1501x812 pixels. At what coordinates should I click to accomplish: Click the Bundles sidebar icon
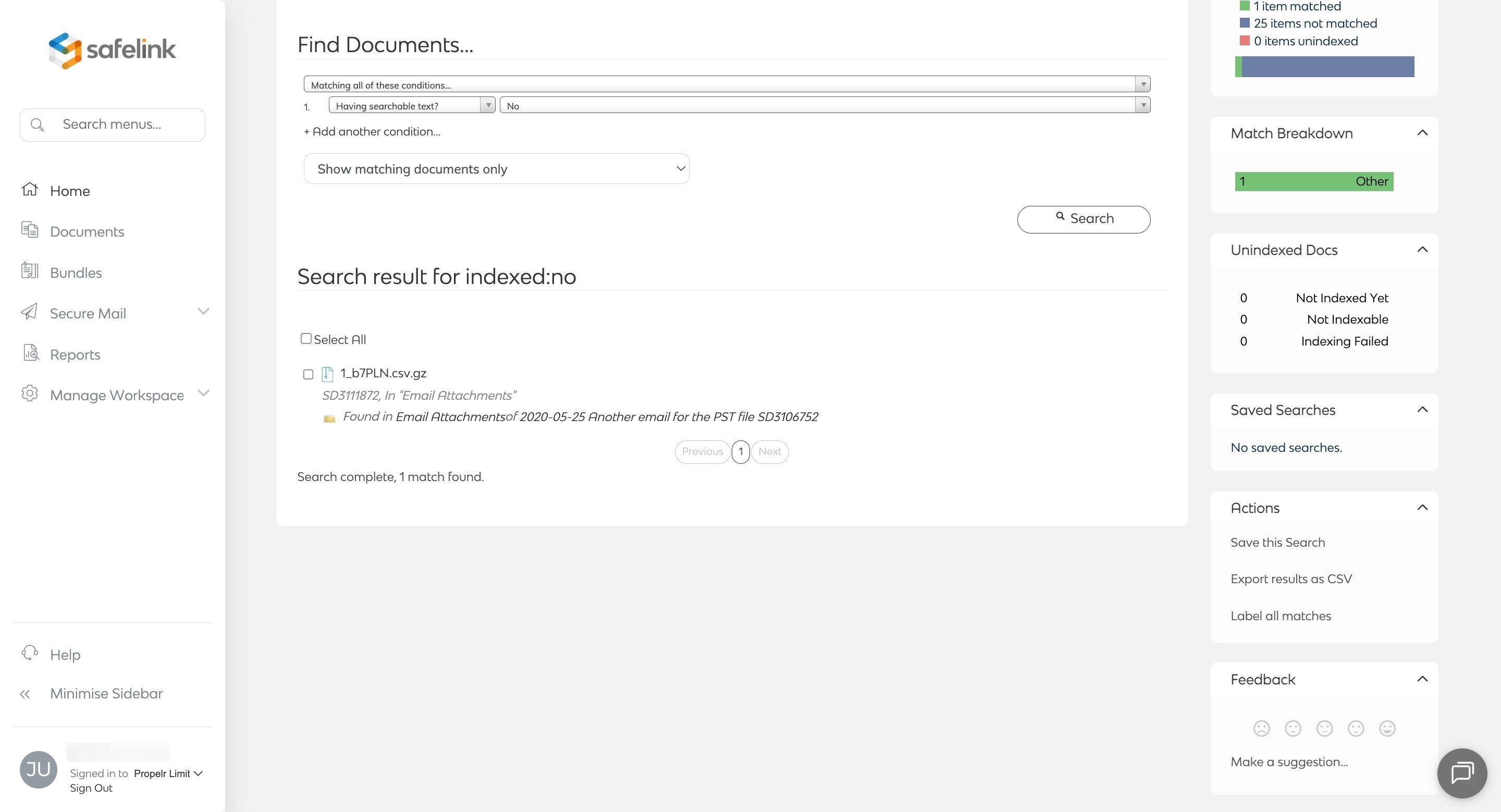click(x=30, y=272)
